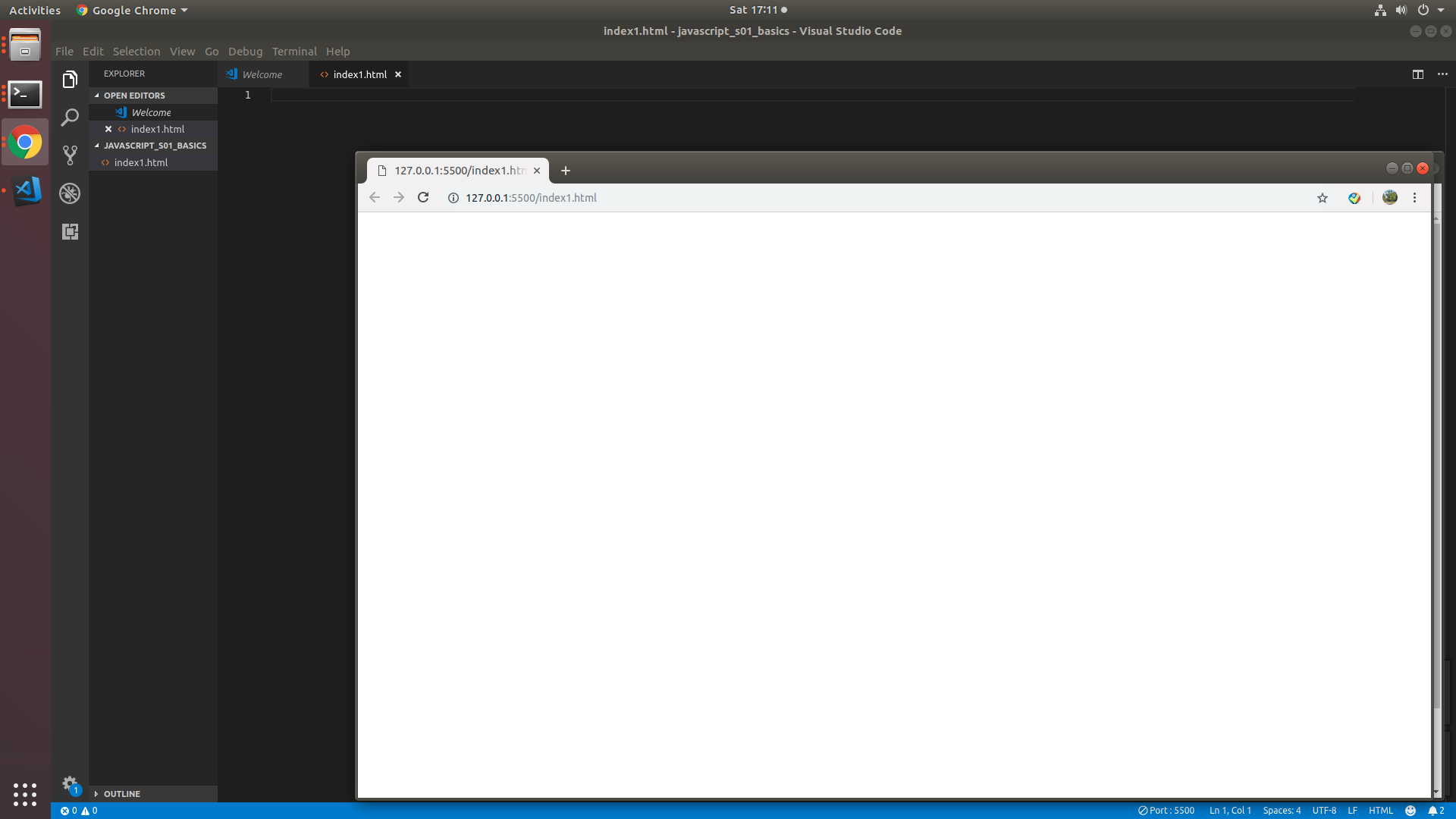
Task: Open the Debug view in the activity bar
Action: [x=70, y=193]
